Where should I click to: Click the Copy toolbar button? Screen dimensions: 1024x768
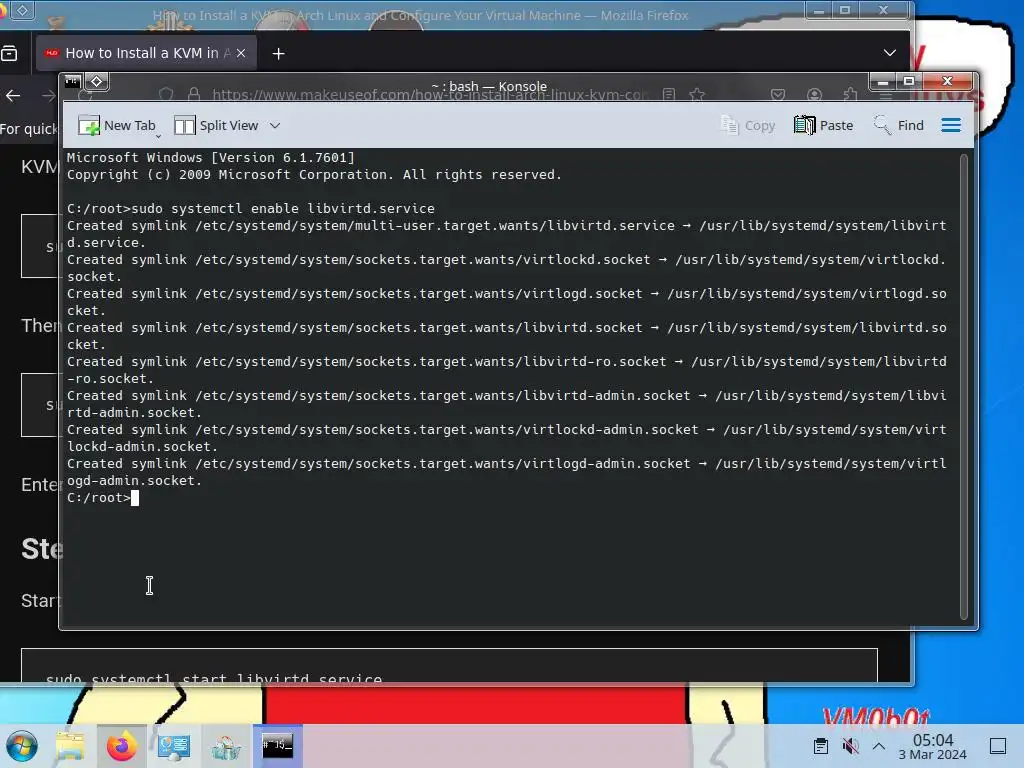(748, 125)
